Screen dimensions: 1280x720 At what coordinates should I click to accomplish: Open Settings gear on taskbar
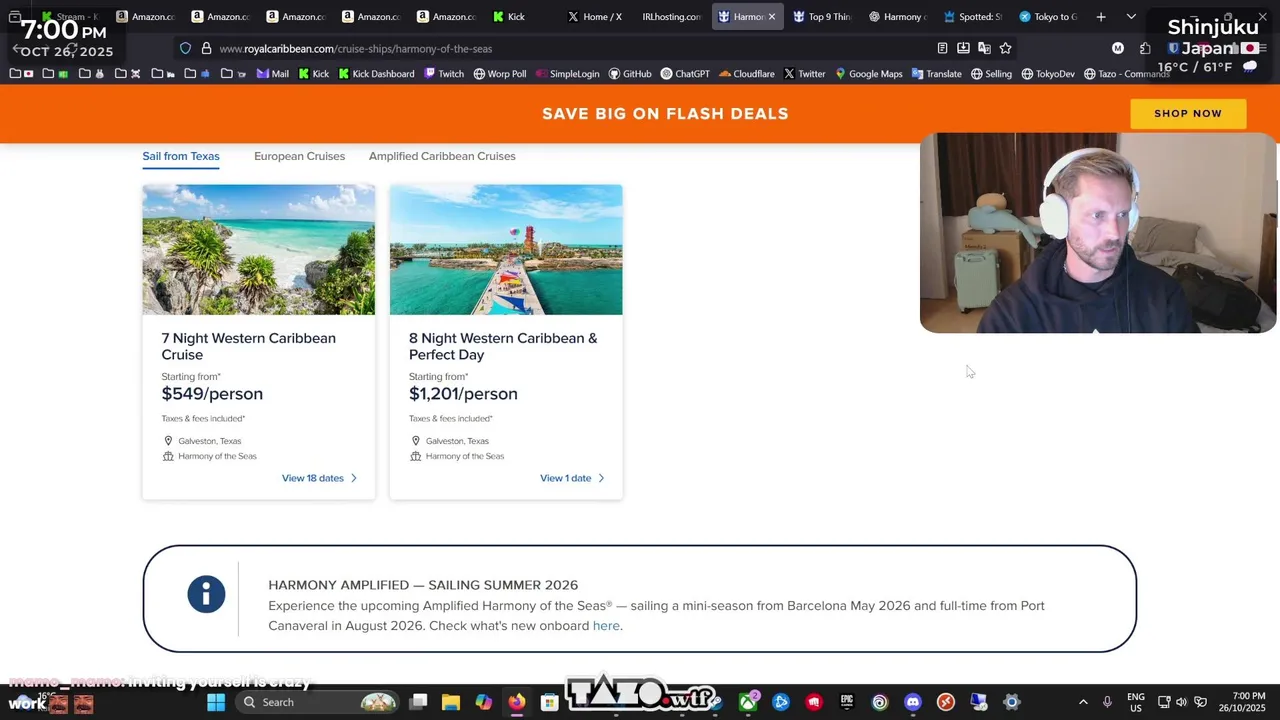point(1011,702)
